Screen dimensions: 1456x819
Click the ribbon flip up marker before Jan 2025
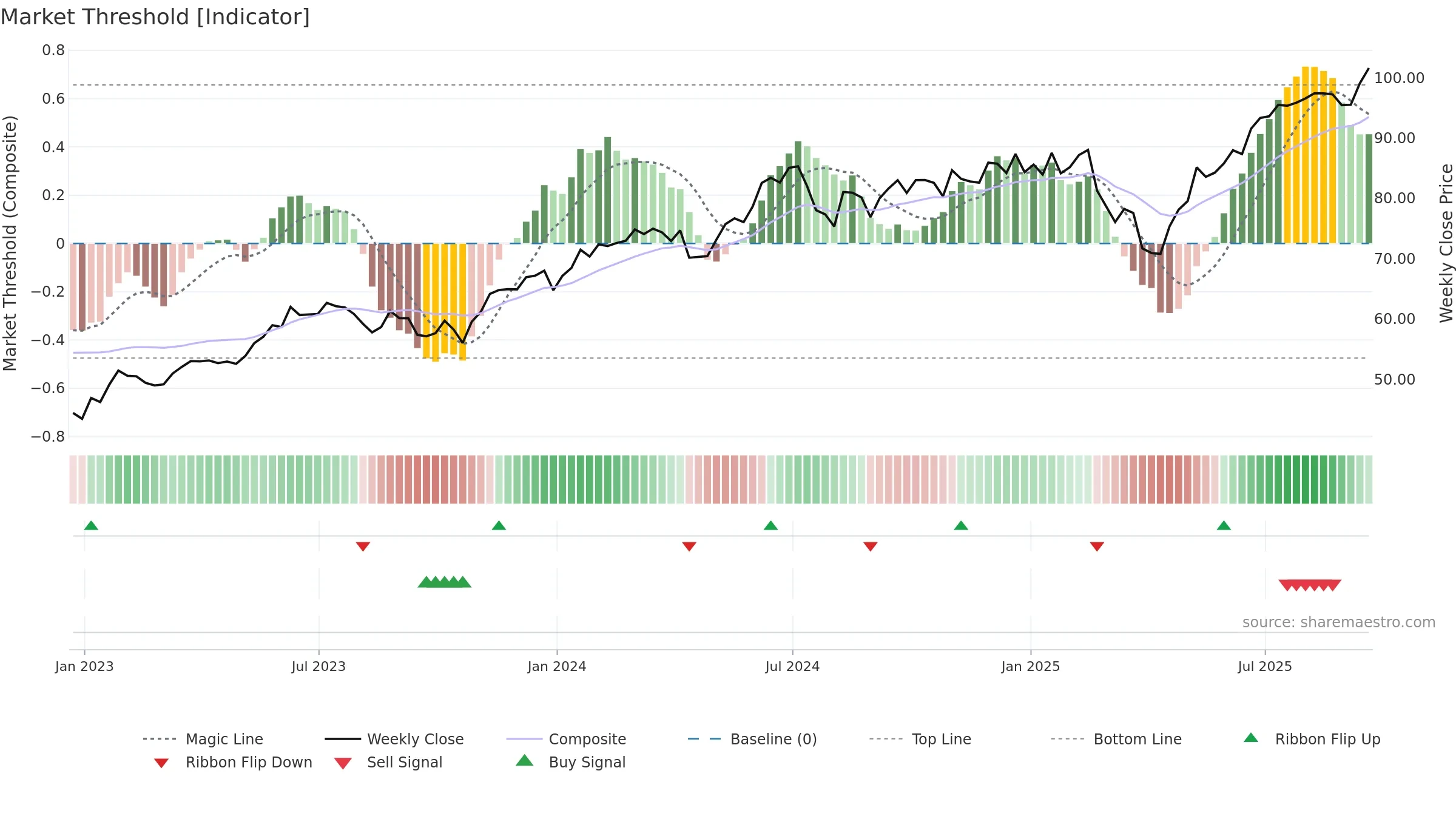point(961,525)
